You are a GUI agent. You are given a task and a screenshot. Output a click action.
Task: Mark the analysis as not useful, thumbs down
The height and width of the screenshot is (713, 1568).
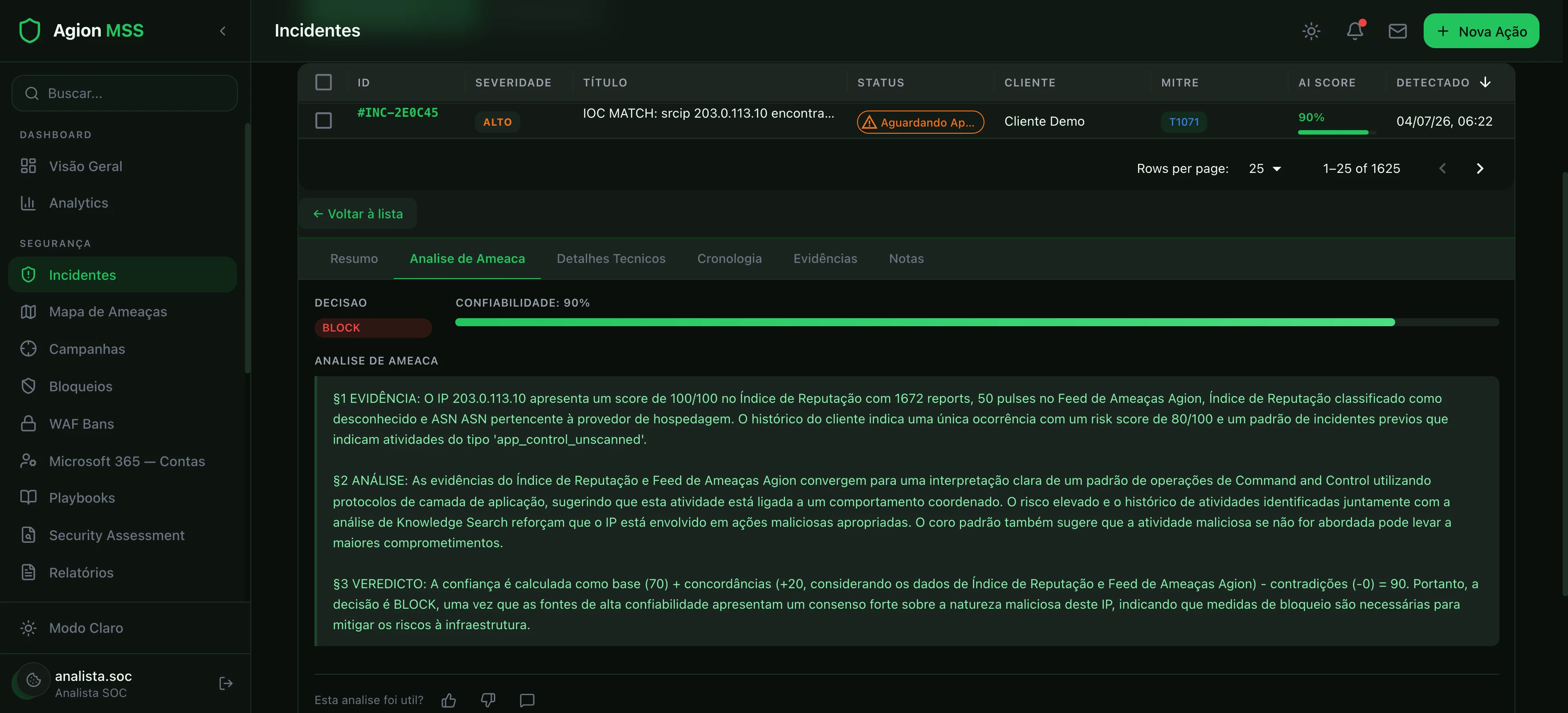point(488,700)
